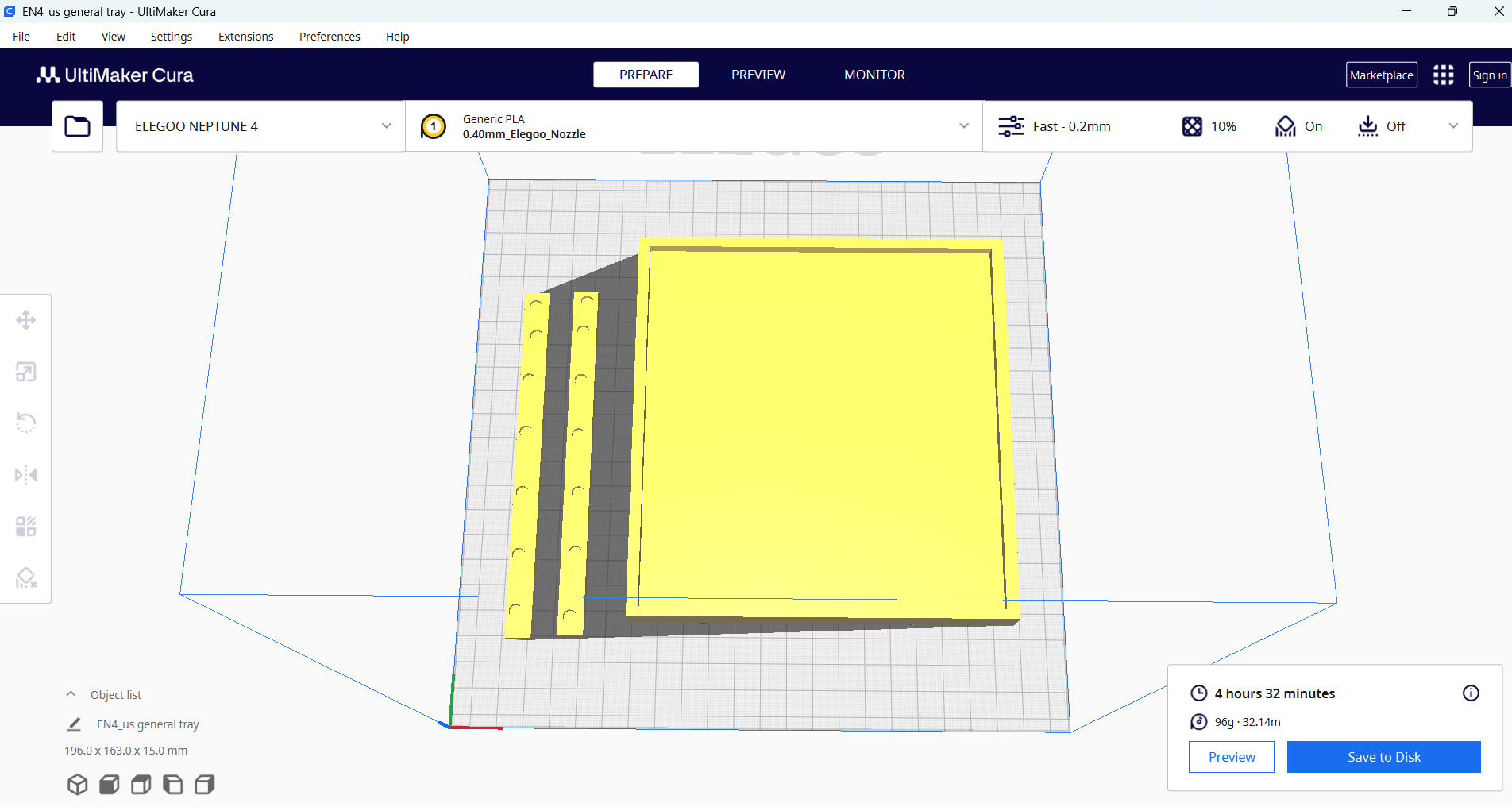The width and height of the screenshot is (1512, 807).
Task: Click the Sign in button
Action: coord(1490,75)
